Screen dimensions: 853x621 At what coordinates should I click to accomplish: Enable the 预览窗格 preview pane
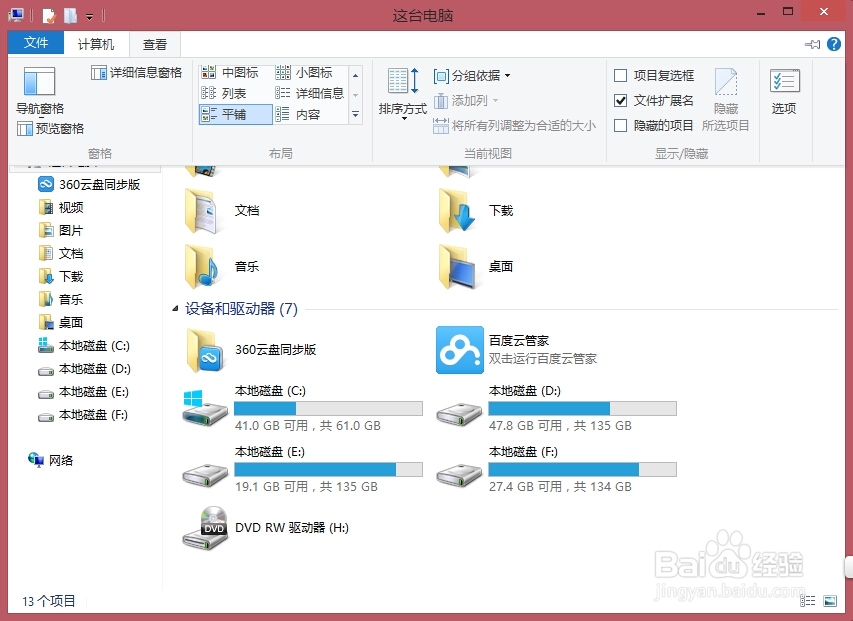tap(53, 127)
